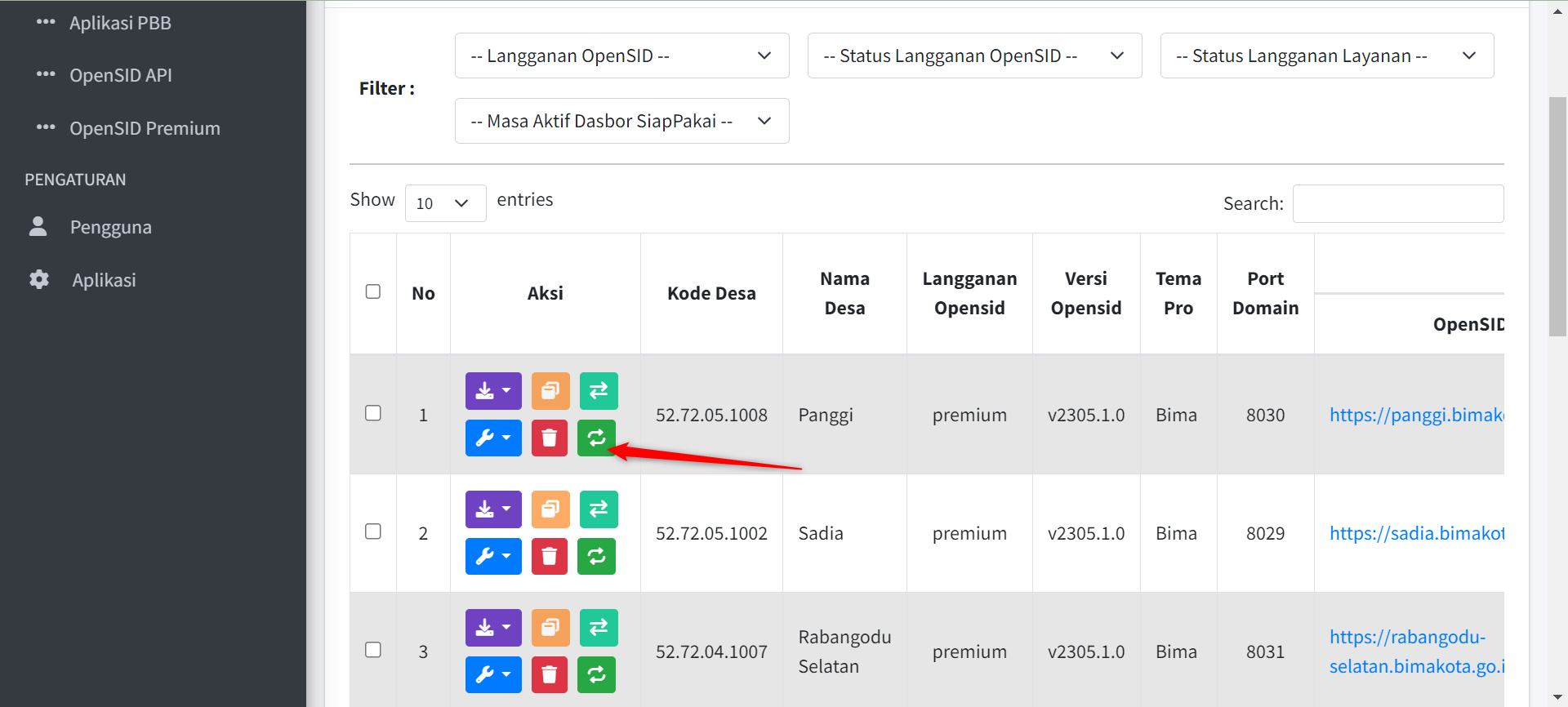Select Kode Desa cell 52.72.05.1002
The height and width of the screenshot is (707, 1568).
pyautogui.click(x=711, y=533)
